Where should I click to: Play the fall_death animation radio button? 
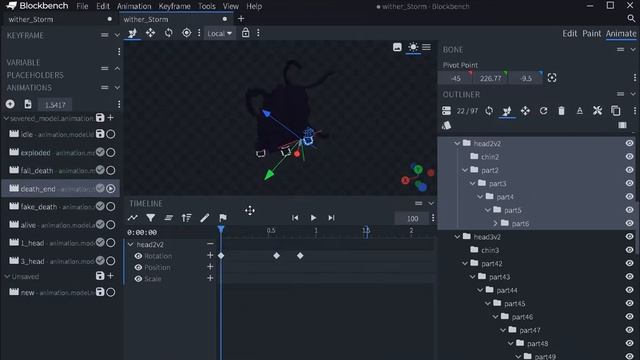coord(111,170)
